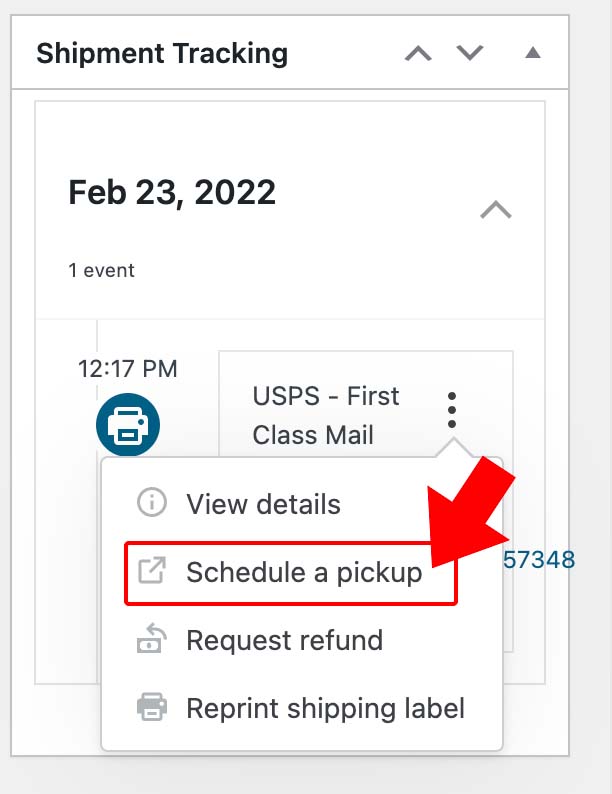Click the refund money icon

[152, 639]
